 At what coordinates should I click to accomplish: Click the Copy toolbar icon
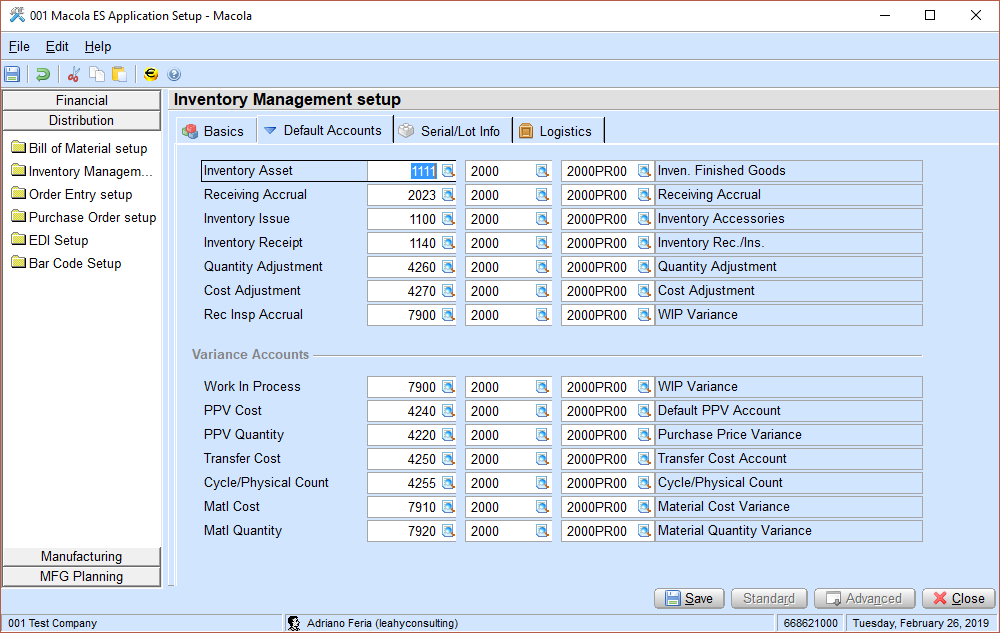pyautogui.click(x=96, y=74)
